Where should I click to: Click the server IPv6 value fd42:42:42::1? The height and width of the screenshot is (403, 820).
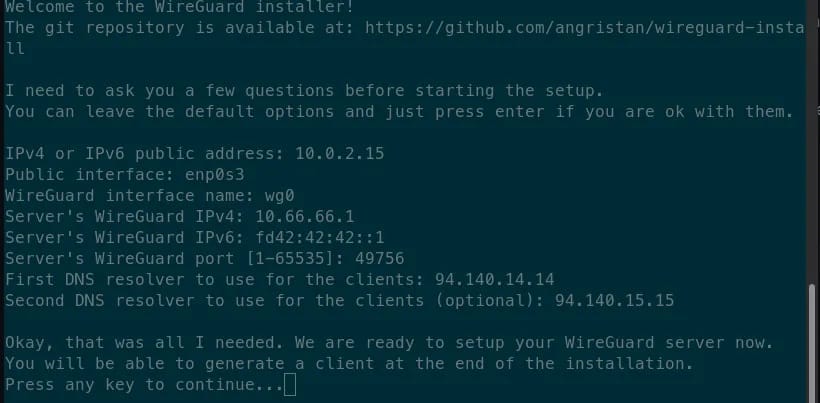click(x=320, y=237)
